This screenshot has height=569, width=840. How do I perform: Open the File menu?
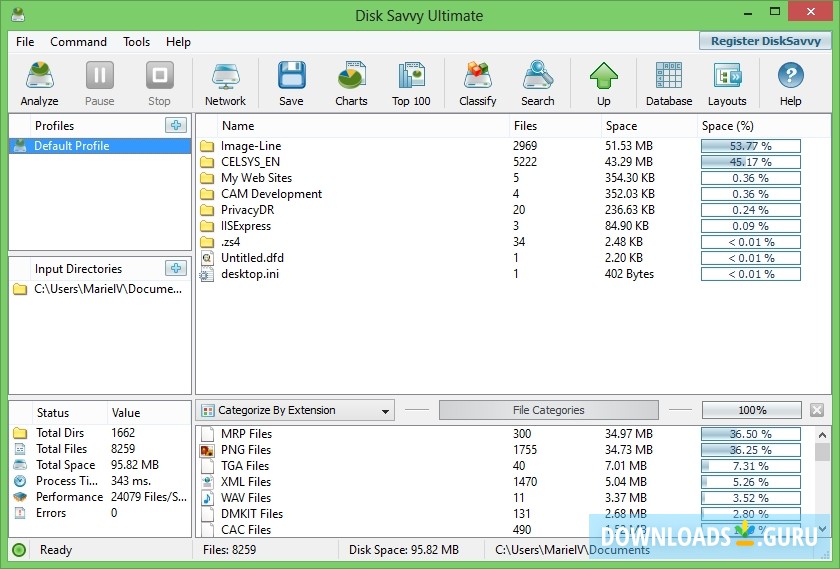25,42
